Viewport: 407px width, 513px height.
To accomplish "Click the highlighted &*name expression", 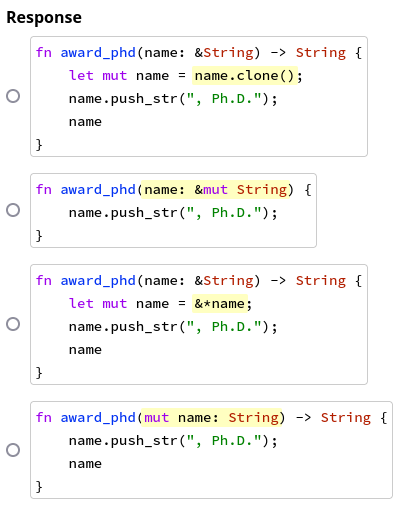I will (220, 304).
